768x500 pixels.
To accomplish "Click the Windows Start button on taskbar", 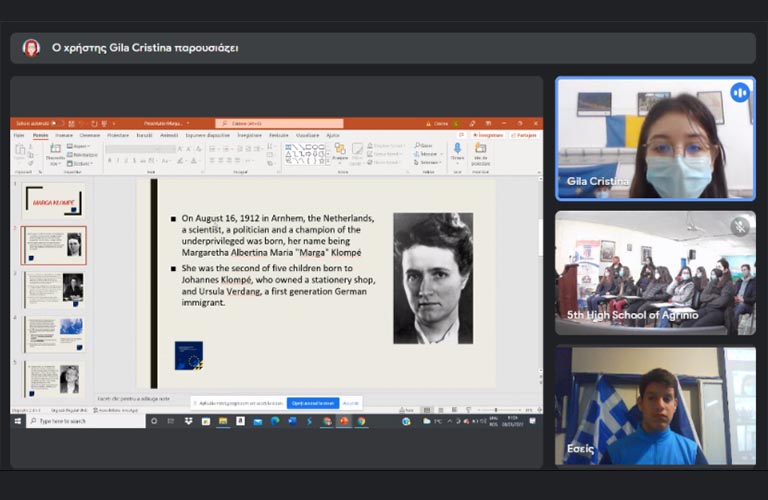I will 17,421.
